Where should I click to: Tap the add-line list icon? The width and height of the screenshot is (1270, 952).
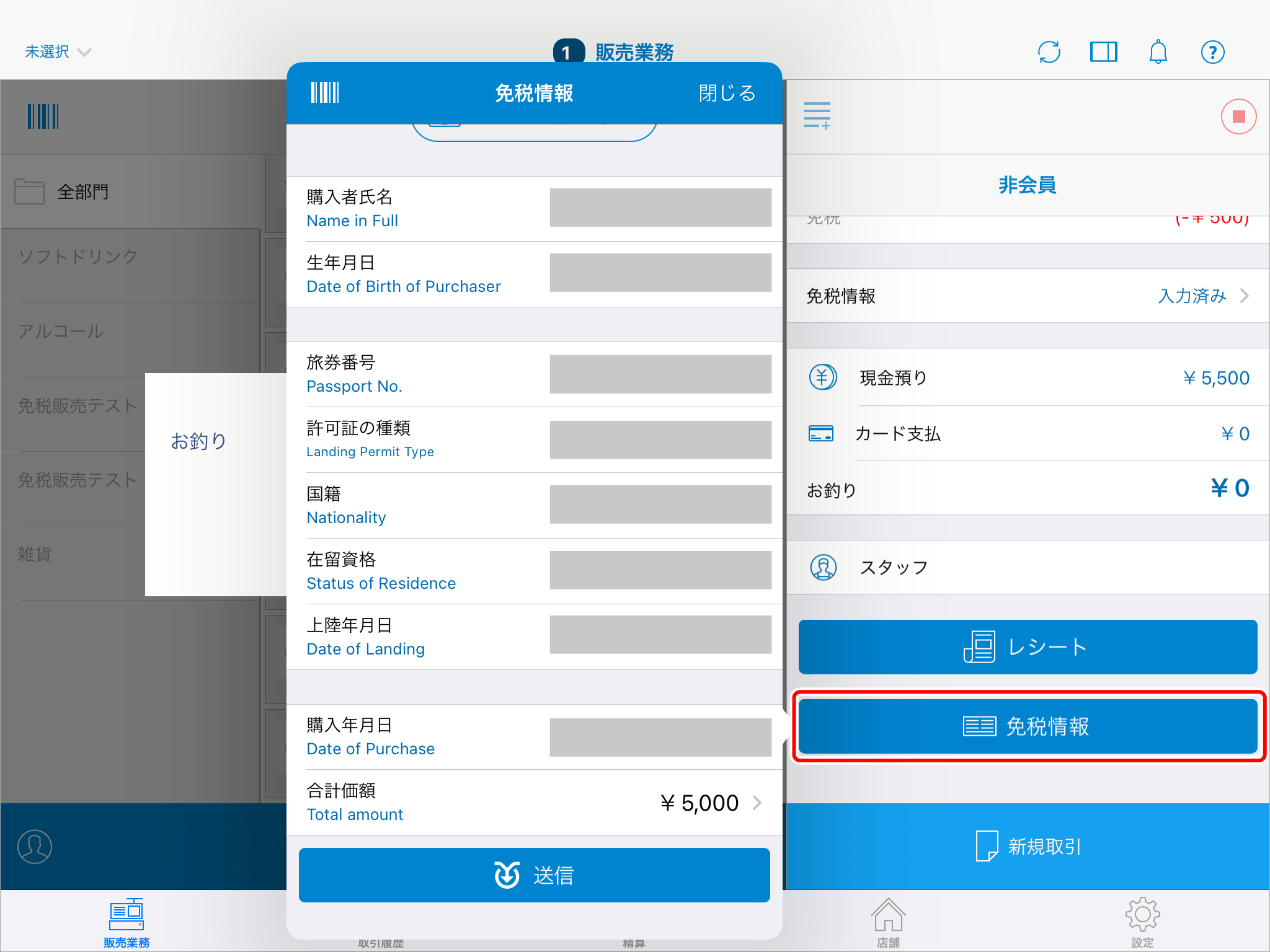tap(817, 116)
